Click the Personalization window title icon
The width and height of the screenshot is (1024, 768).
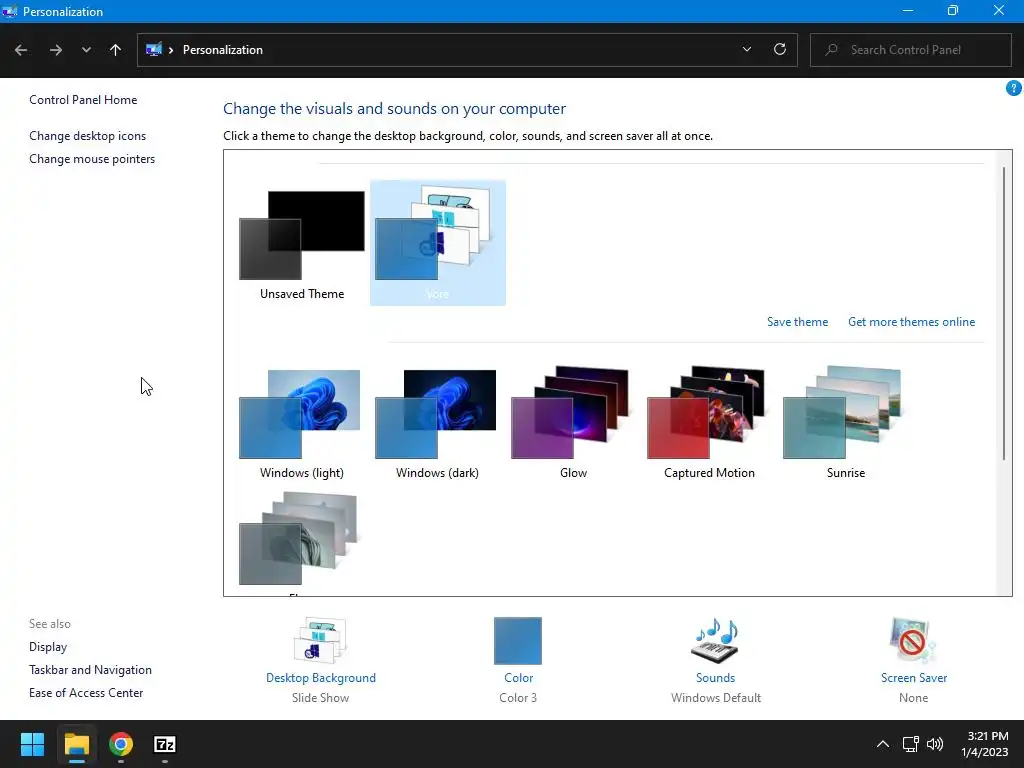click(x=9, y=11)
